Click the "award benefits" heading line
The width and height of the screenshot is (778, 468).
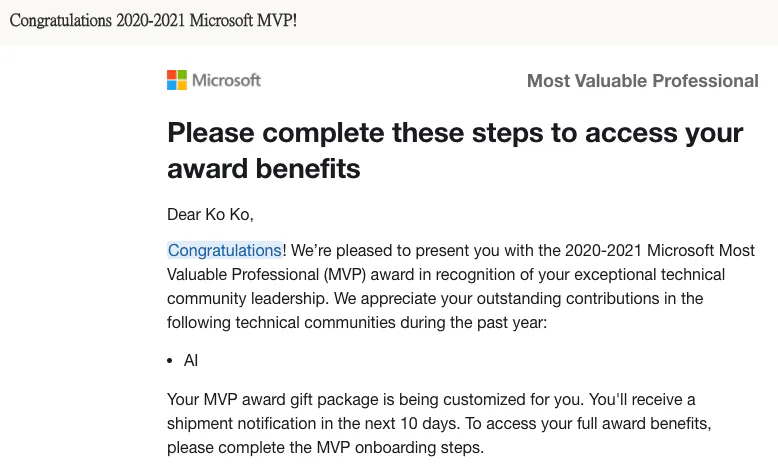[x=263, y=169]
